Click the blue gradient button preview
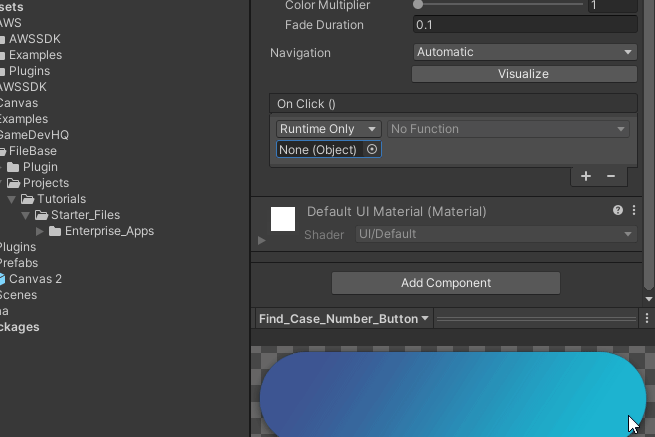Viewport: 655px width, 437px height. [453, 394]
